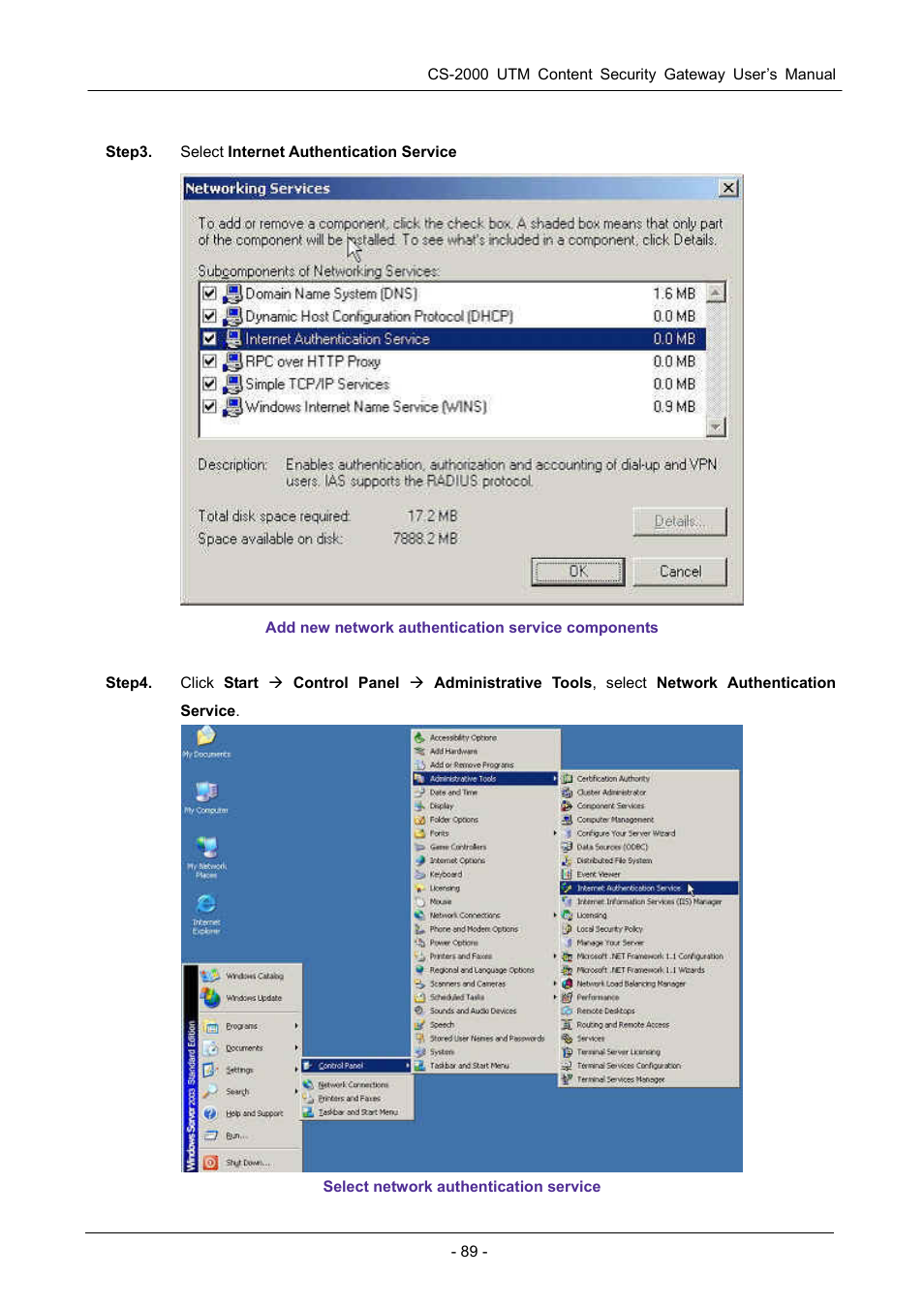Image resolution: width=924 pixels, height=1308 pixels.
Task: Open Internet Information Services (IIS) Manager
Action: tap(649, 901)
